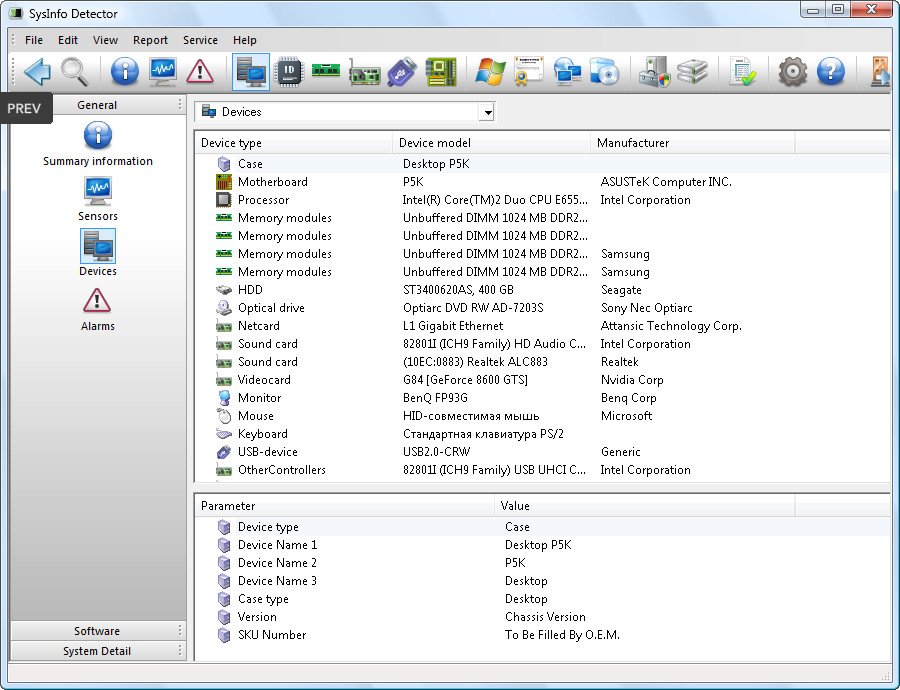Click the software disc box toolbar icon
The width and height of the screenshot is (900, 690).
(604, 72)
